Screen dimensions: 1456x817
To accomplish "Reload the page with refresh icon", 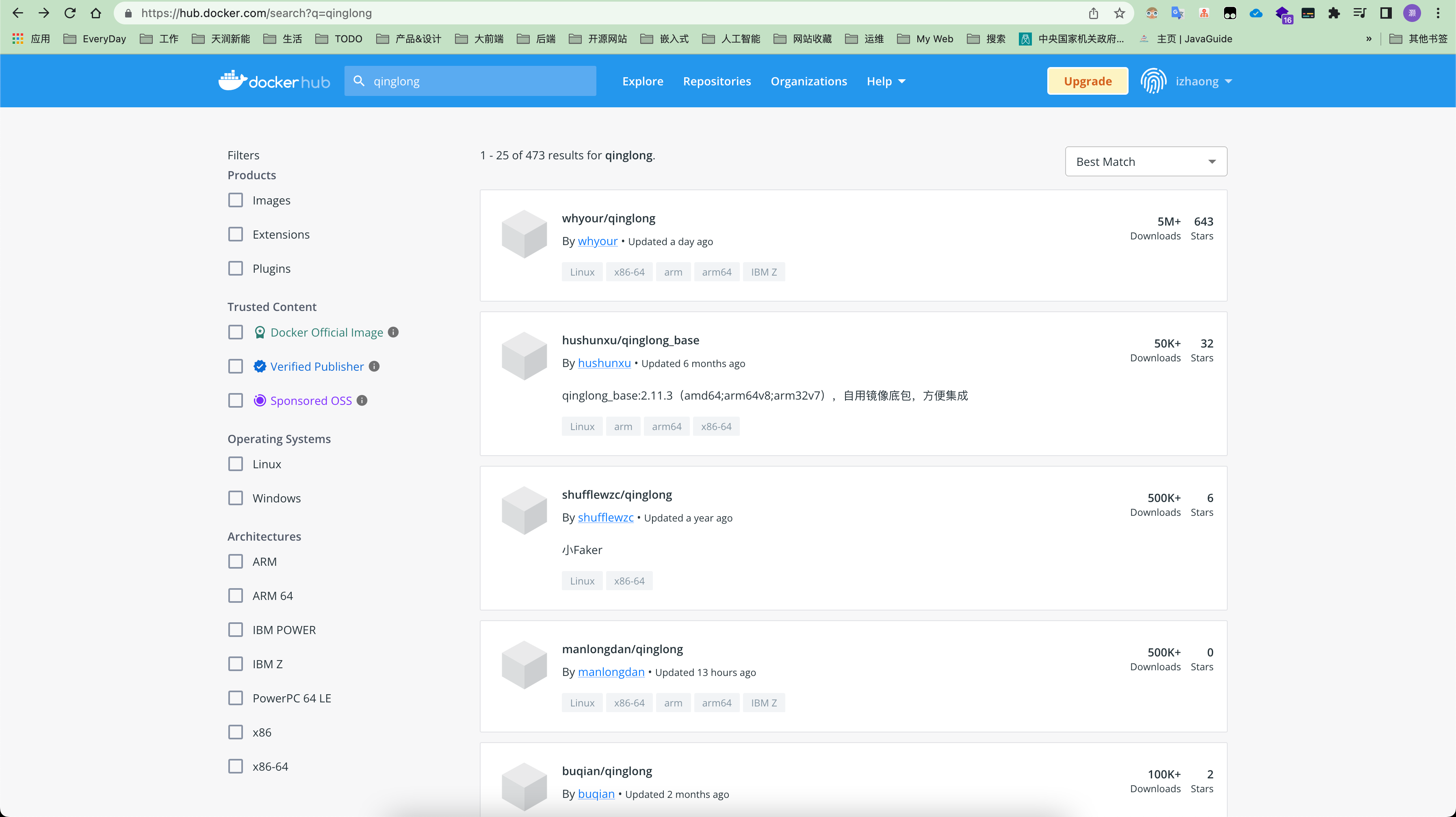I will point(69,13).
